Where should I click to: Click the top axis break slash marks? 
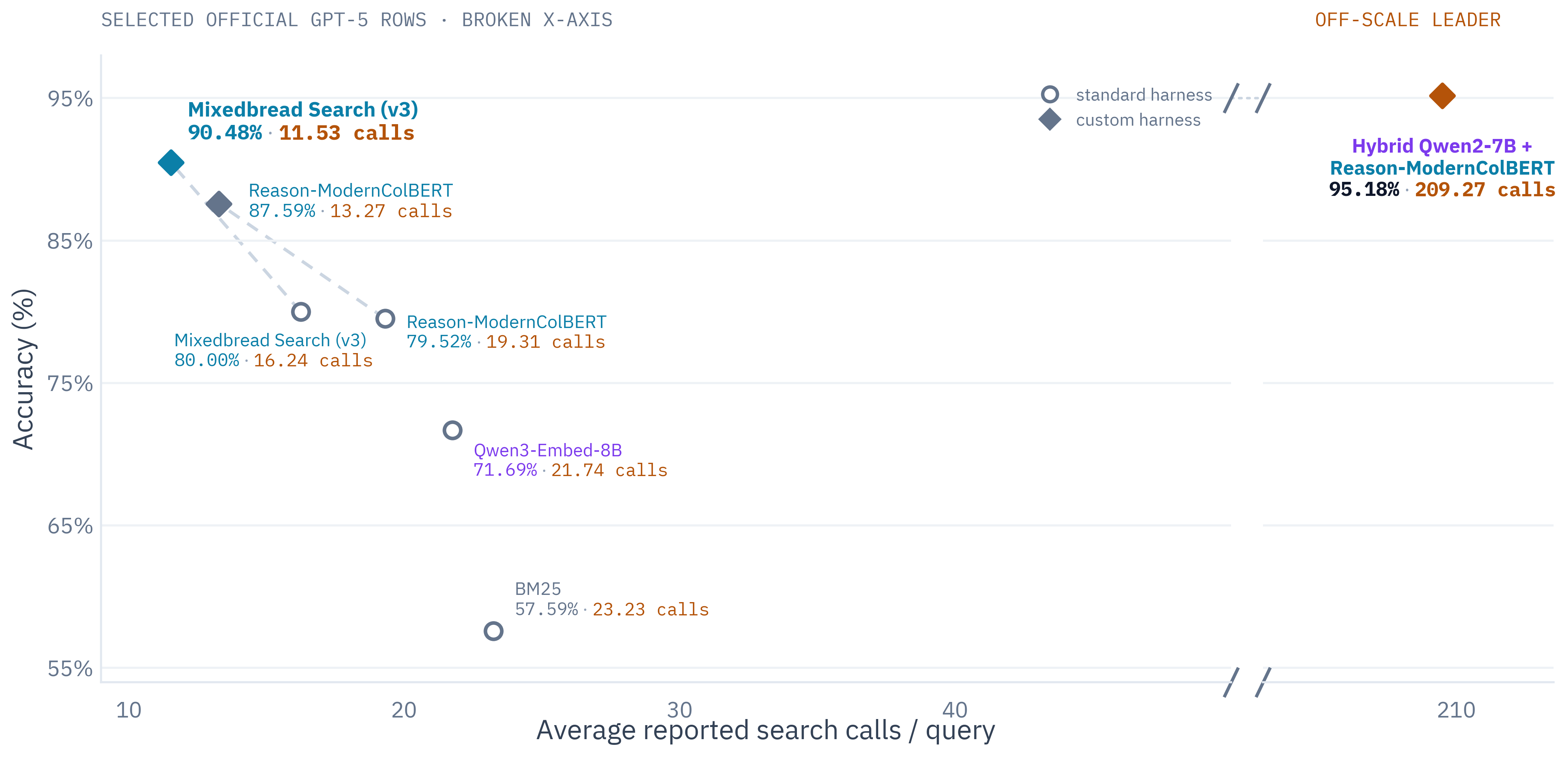coord(1247,98)
